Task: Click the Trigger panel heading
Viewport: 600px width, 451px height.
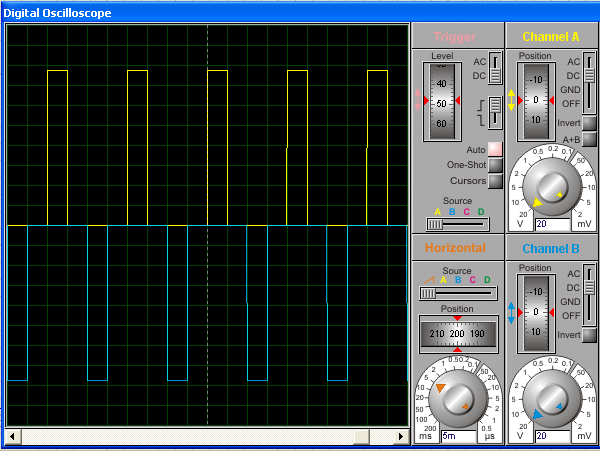Action: [455, 37]
